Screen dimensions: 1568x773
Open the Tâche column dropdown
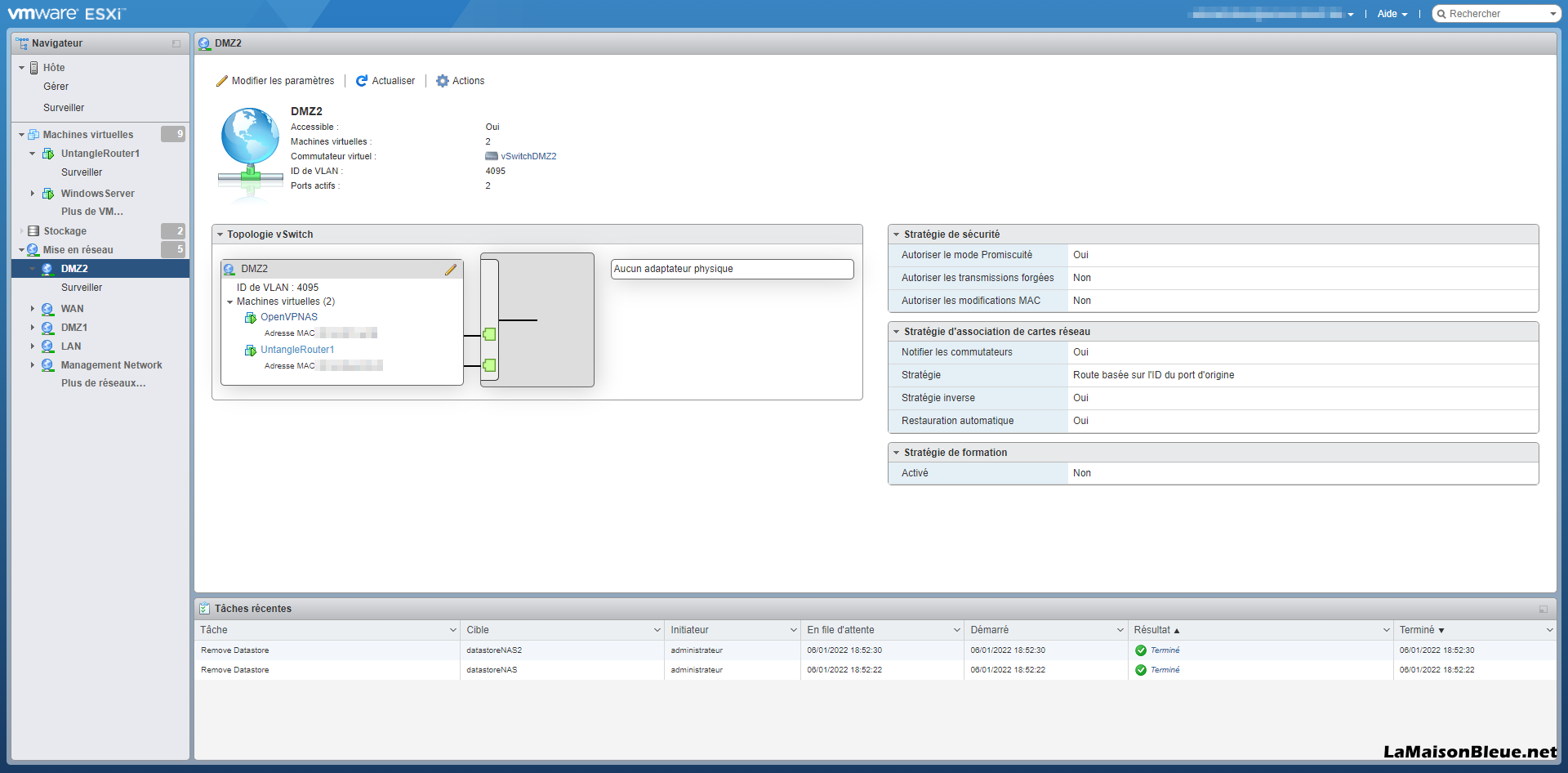453,630
